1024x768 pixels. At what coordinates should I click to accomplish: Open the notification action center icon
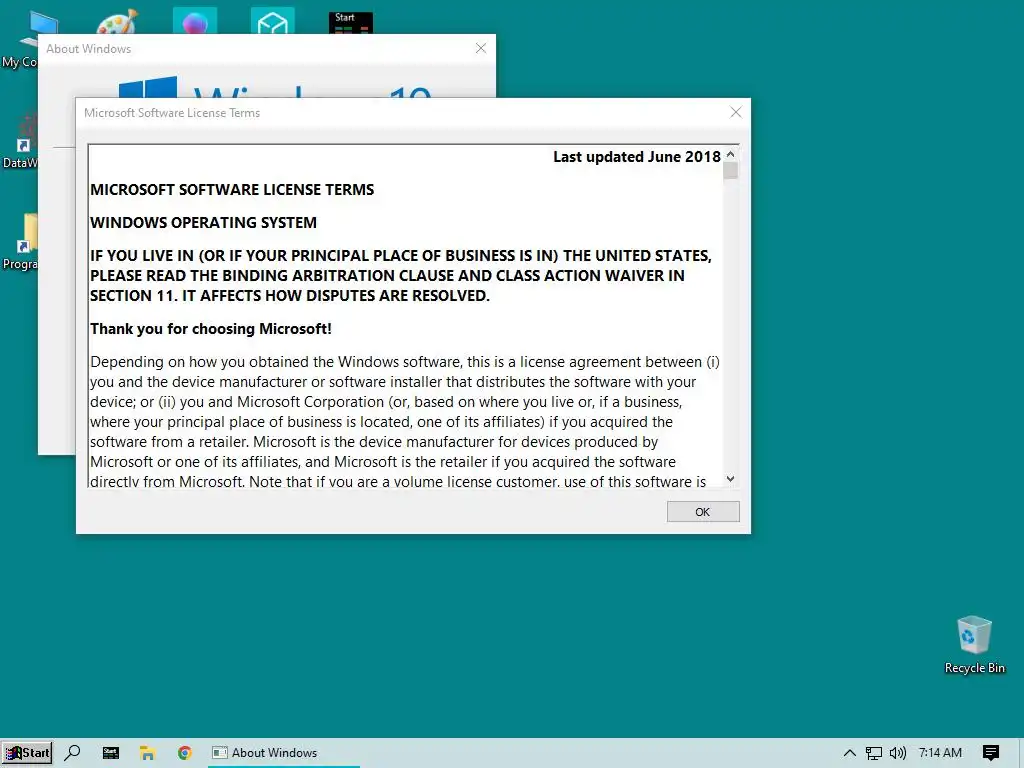tap(990, 753)
